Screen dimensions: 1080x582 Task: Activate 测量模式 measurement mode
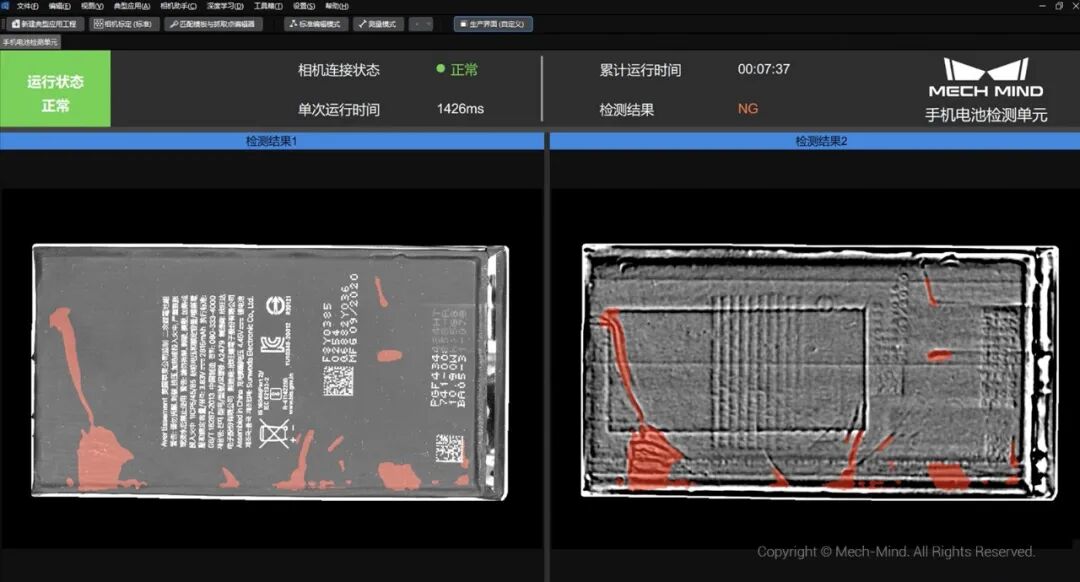click(378, 24)
